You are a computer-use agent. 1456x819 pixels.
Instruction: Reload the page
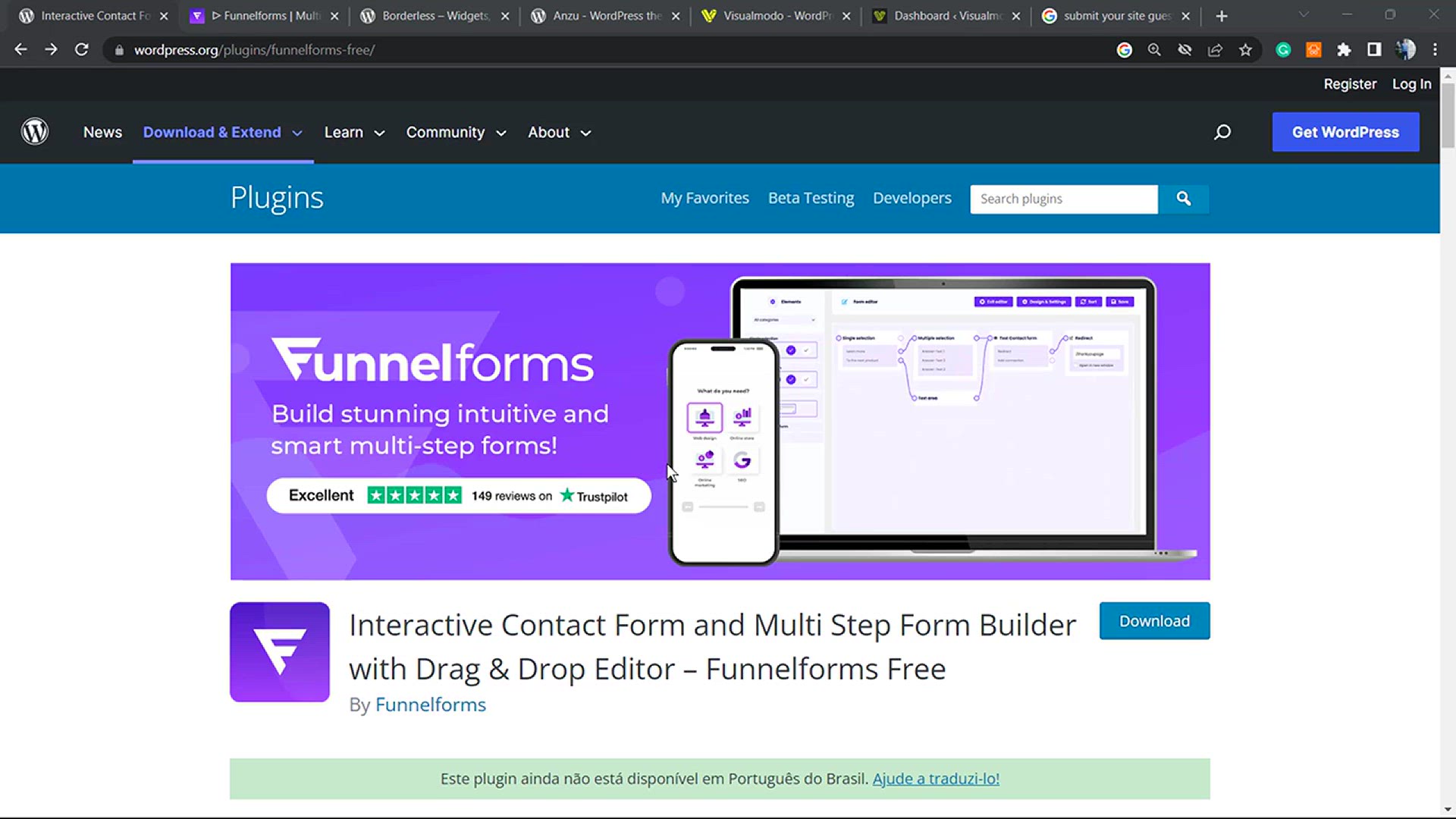point(81,49)
